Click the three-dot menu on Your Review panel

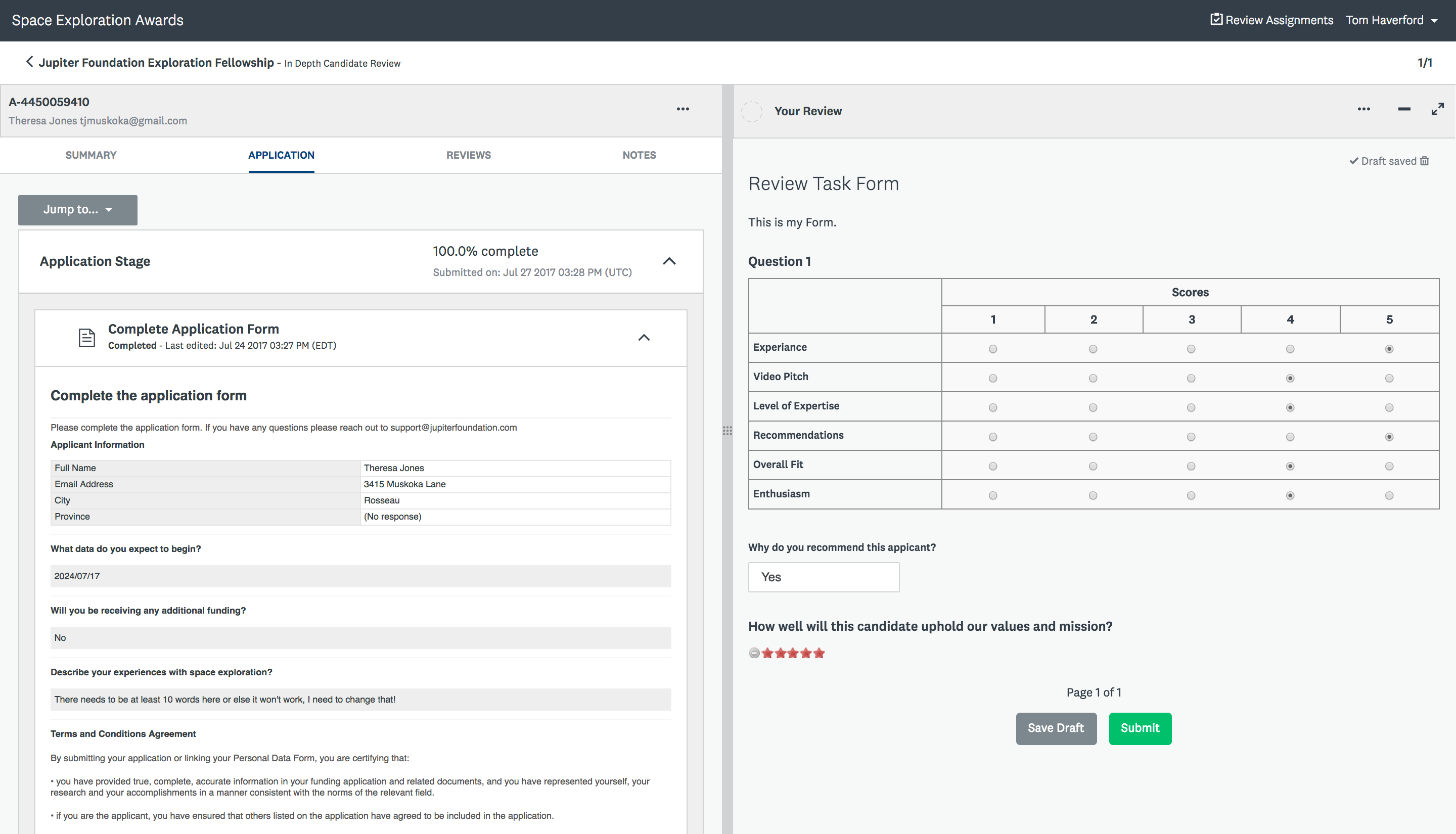pos(1364,111)
